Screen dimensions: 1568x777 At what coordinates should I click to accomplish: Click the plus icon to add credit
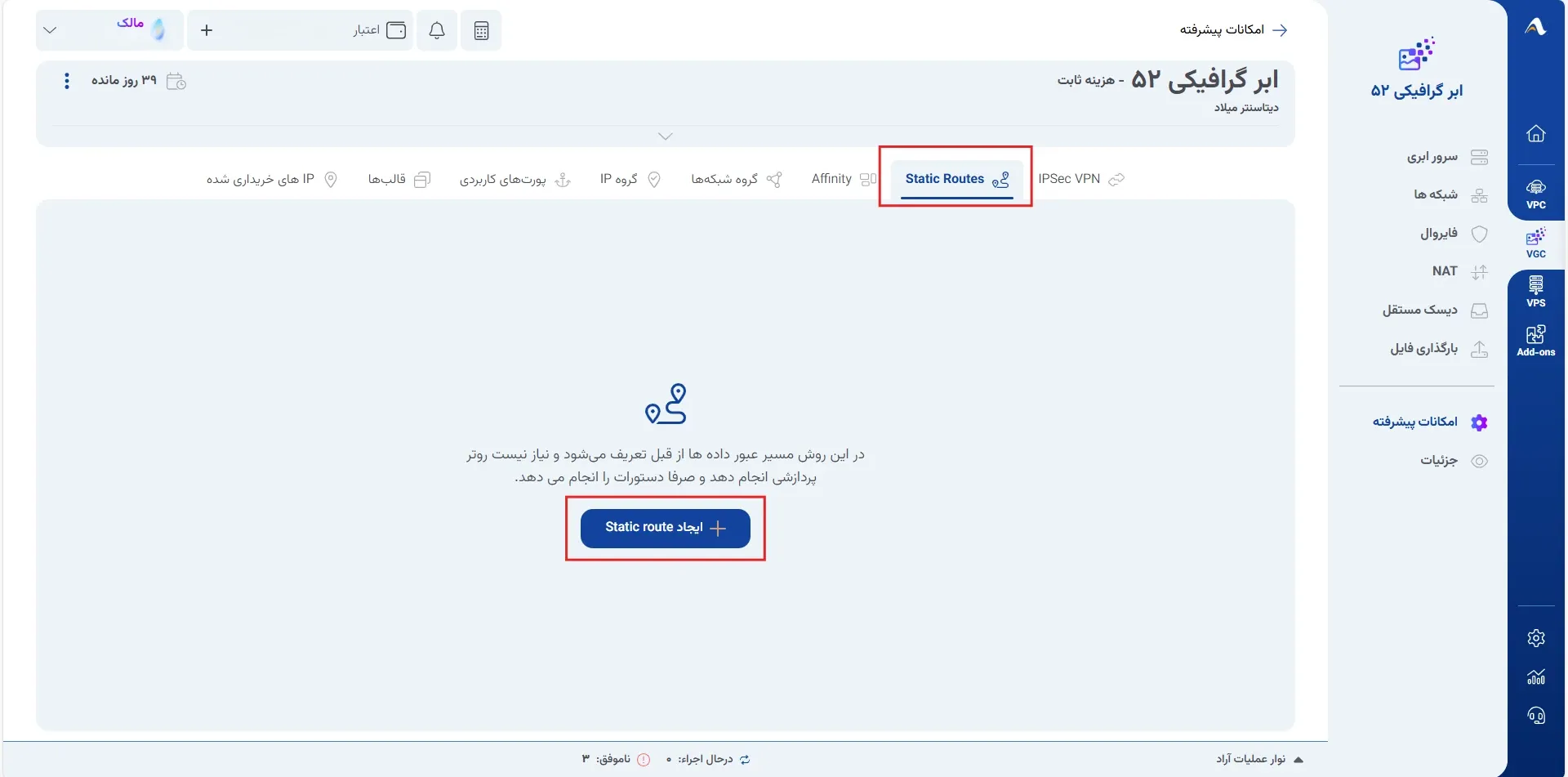point(207,30)
